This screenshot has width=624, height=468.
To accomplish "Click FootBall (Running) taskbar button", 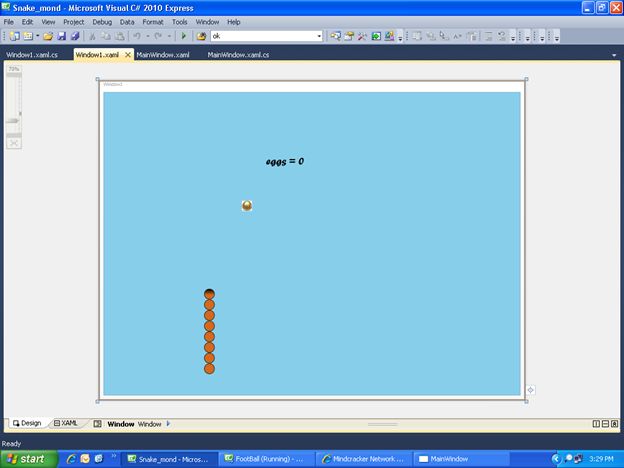I will point(267,459).
